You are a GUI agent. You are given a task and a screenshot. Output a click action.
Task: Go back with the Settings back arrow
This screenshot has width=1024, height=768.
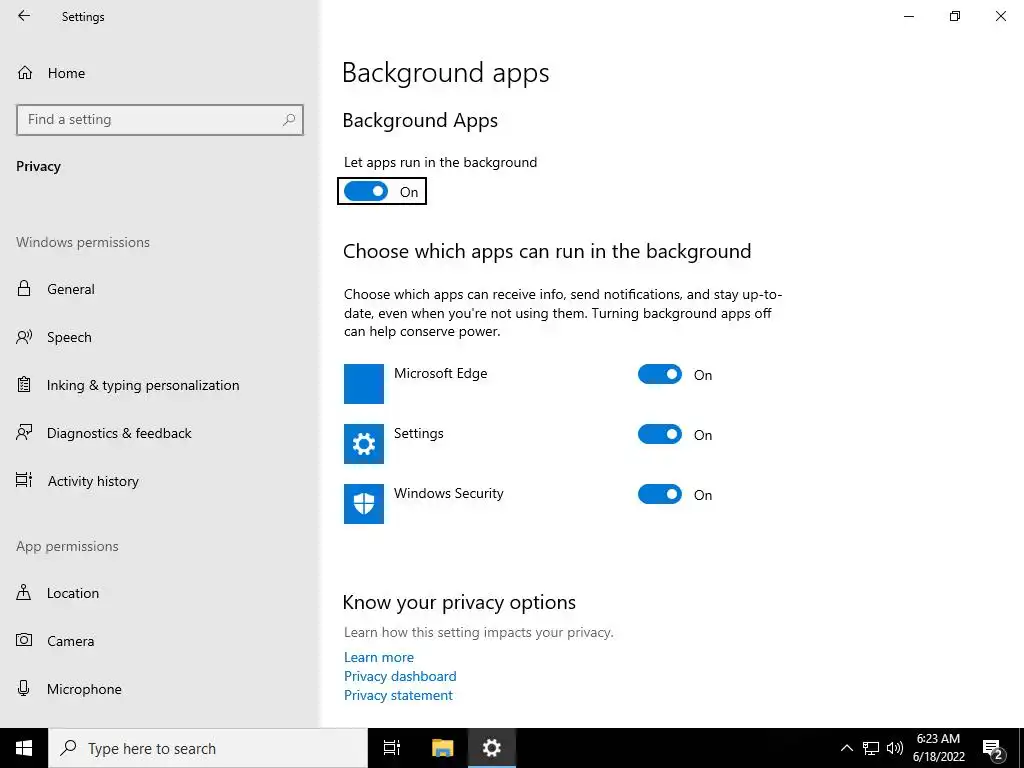24,16
